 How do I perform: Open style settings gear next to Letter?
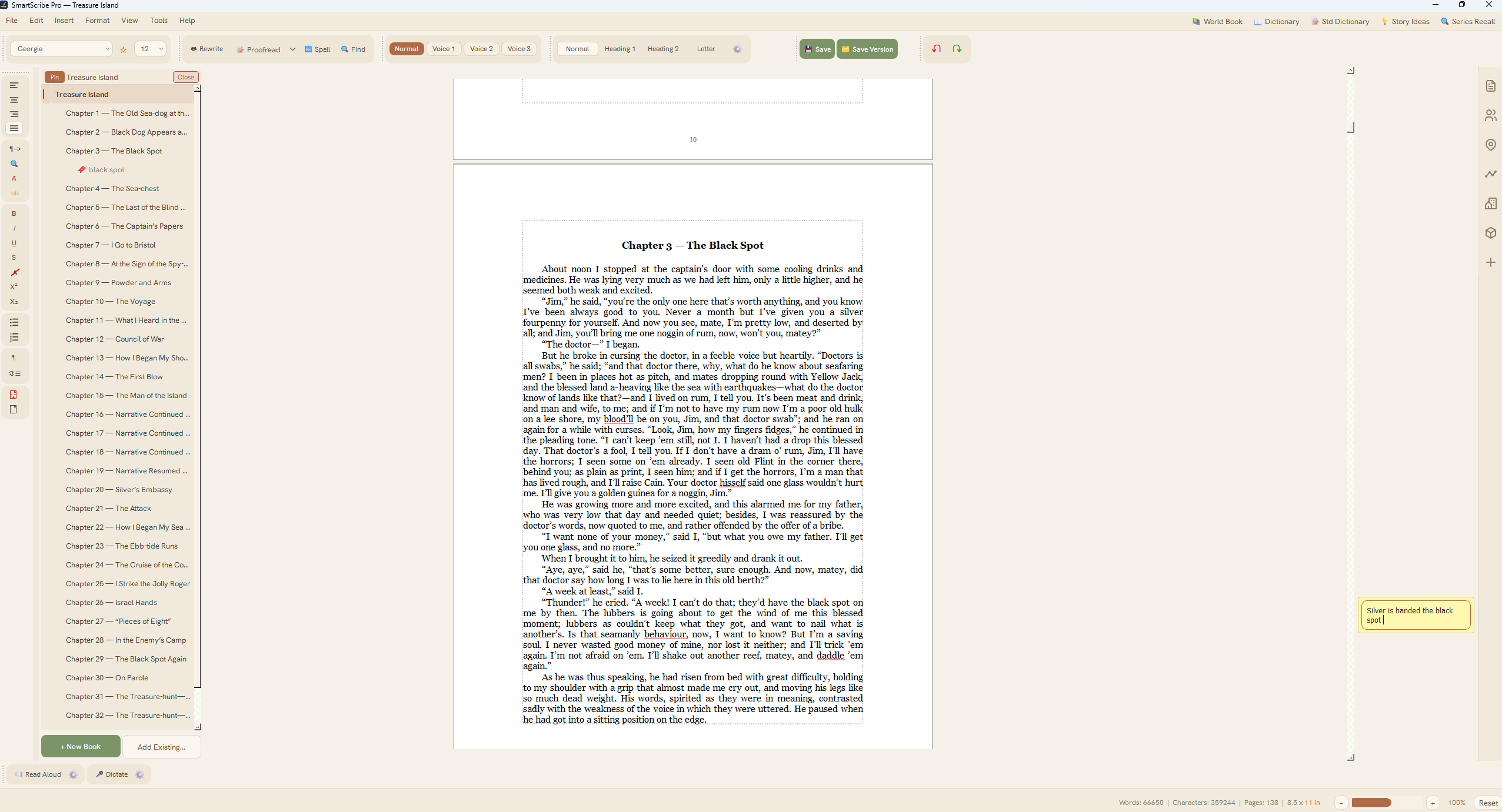pyautogui.click(x=737, y=49)
